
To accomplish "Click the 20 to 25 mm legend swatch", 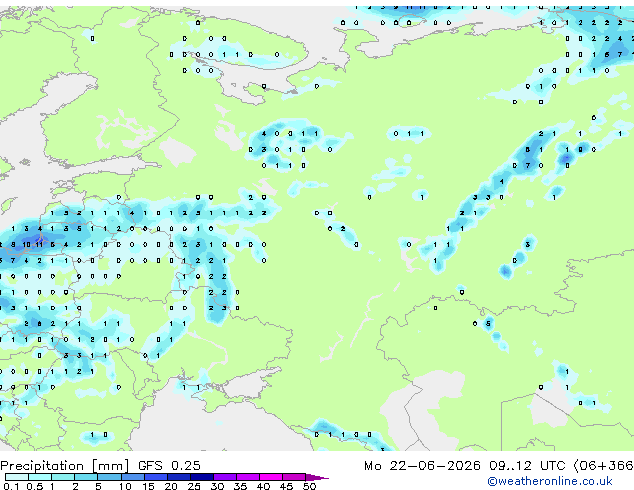I will [x=179, y=477].
